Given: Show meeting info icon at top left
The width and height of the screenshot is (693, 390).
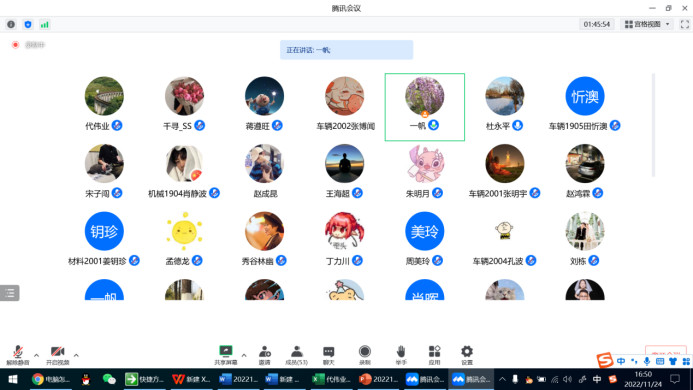Looking at the screenshot, I should 11,24.
